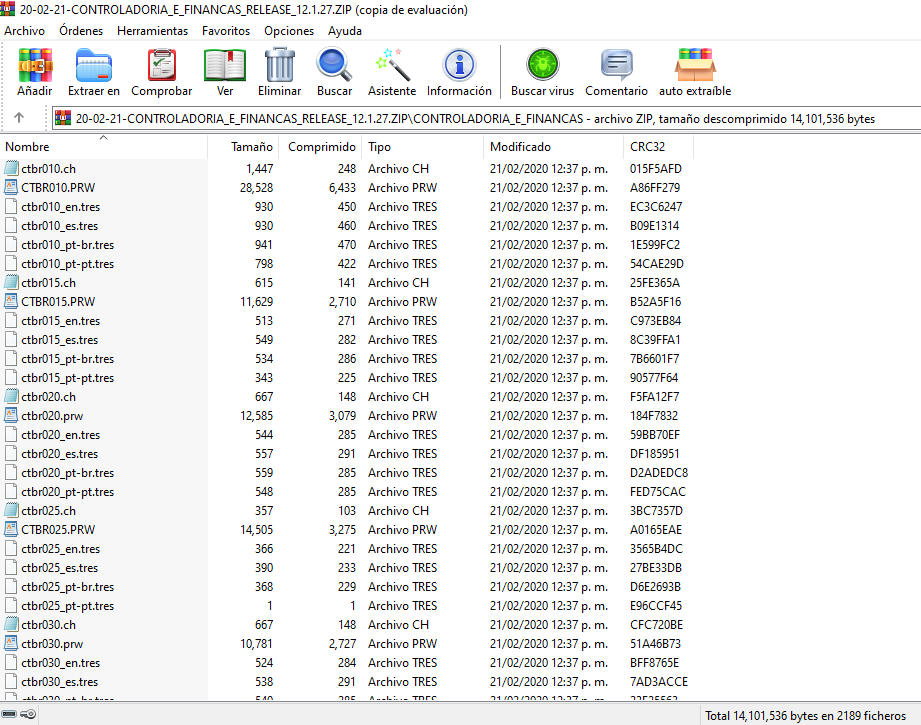Viewport: 921px width, 725px height.
Task: Select file ctbr020_pt-br.tres
Action: (68, 472)
